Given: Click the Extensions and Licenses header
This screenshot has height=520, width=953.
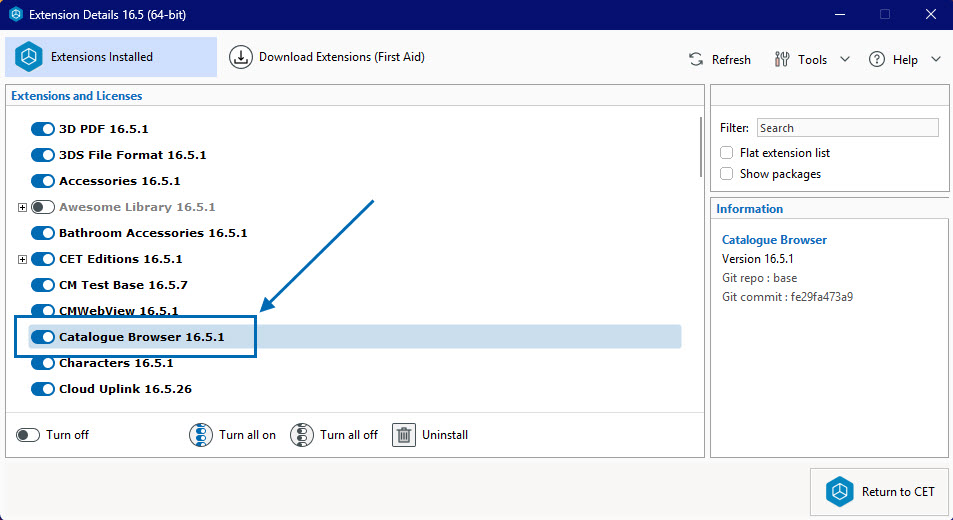Looking at the screenshot, I should click(x=77, y=96).
